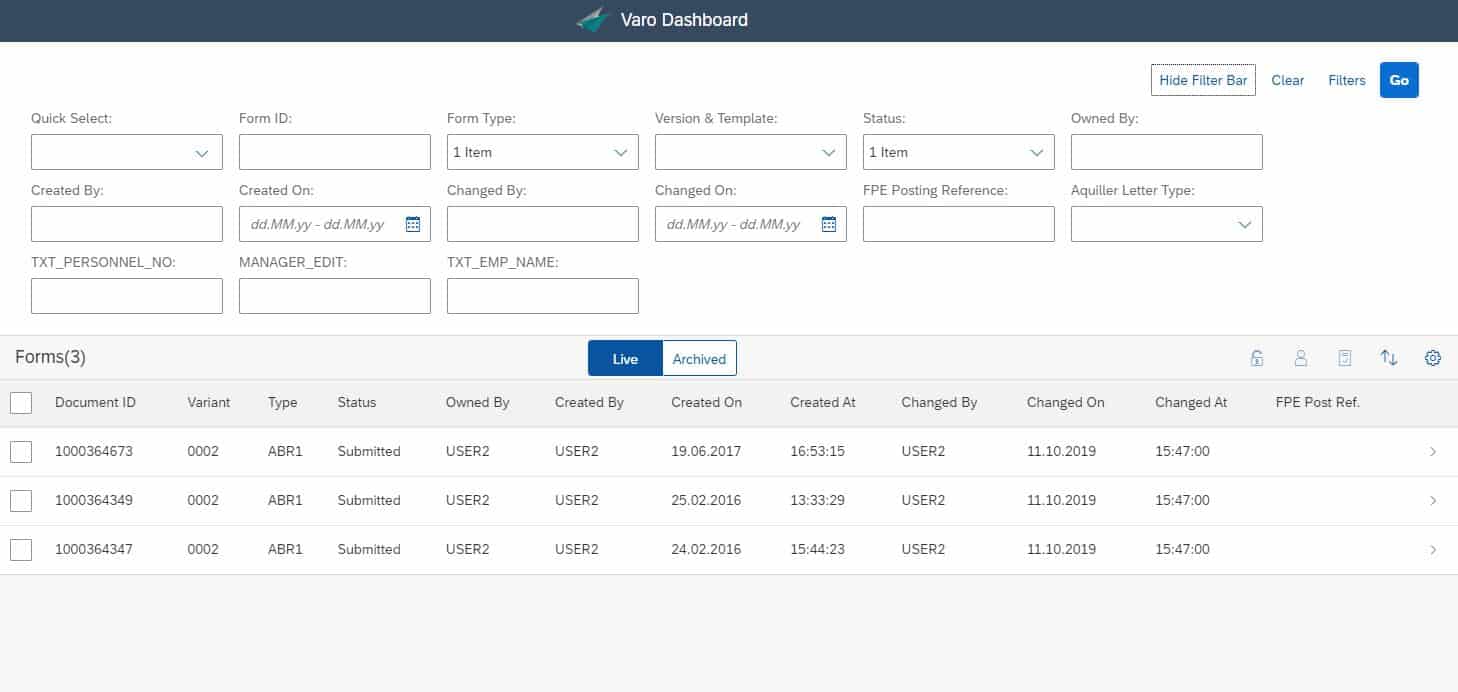Switch to the Archived tab
The height and width of the screenshot is (692, 1458).
[699, 358]
